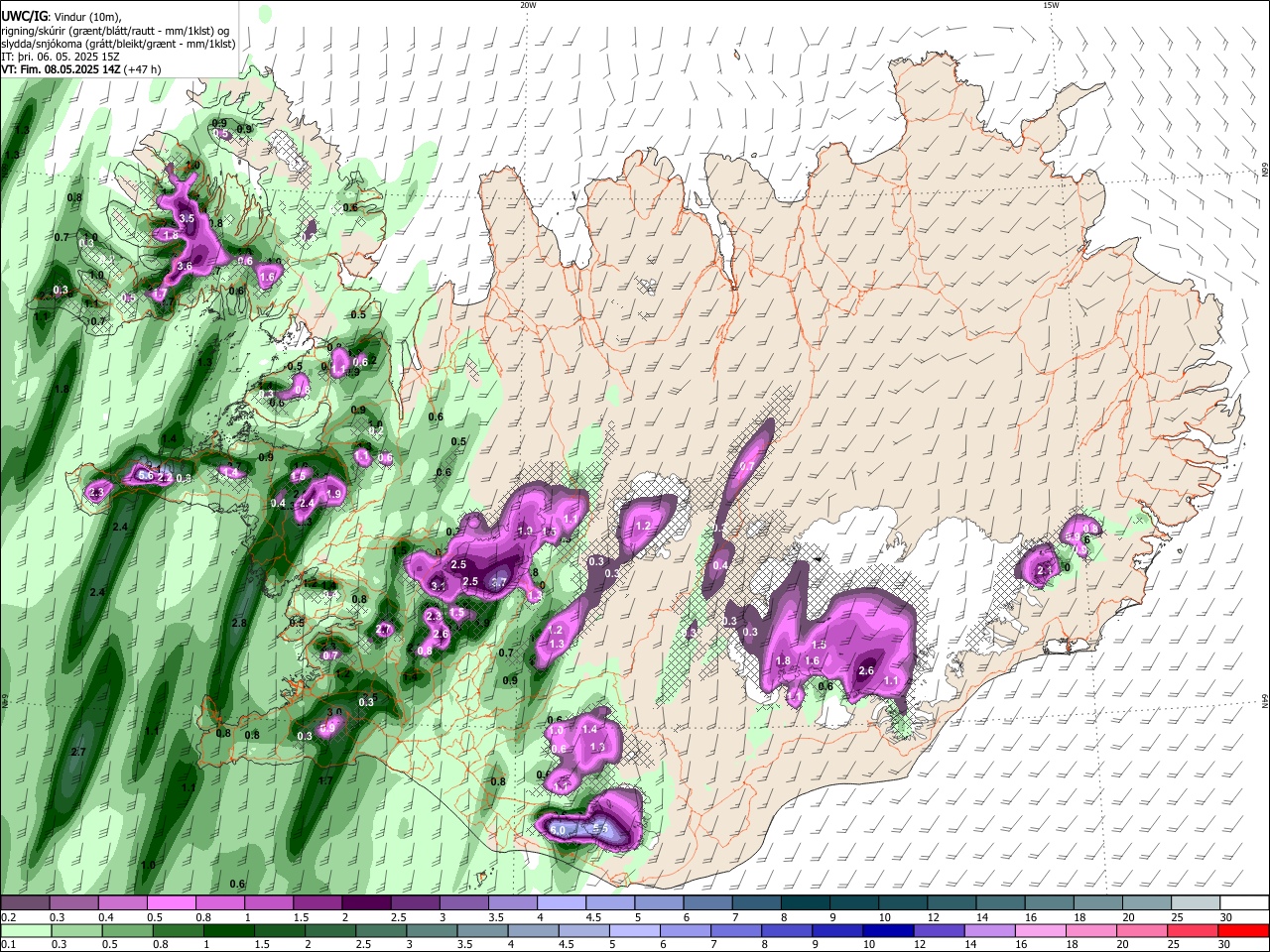Click the 3.6 snowfall value in the Westfjords
1270x952 pixels.
click(185, 266)
